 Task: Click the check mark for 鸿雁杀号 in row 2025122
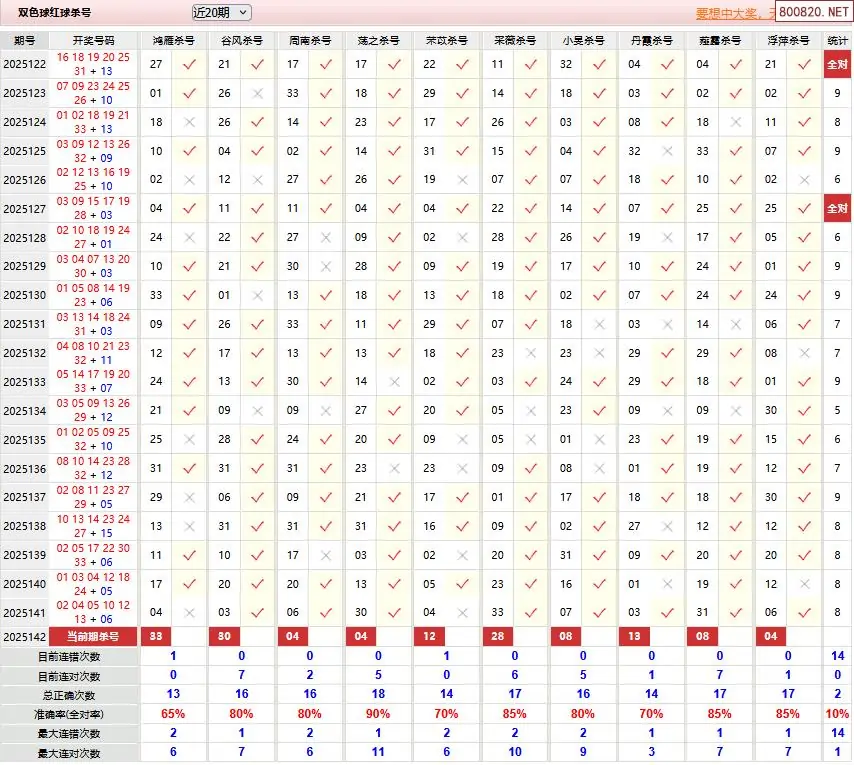coord(189,64)
